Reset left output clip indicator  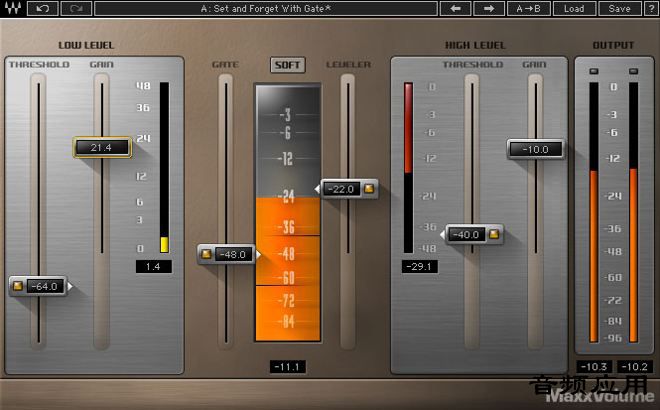click(593, 71)
